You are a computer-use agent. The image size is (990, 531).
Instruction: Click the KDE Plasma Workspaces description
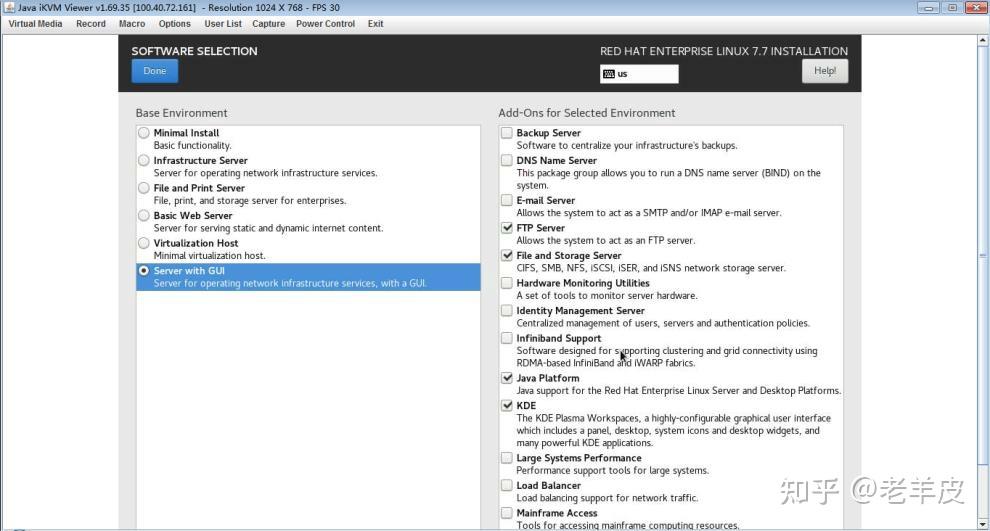[674, 431]
